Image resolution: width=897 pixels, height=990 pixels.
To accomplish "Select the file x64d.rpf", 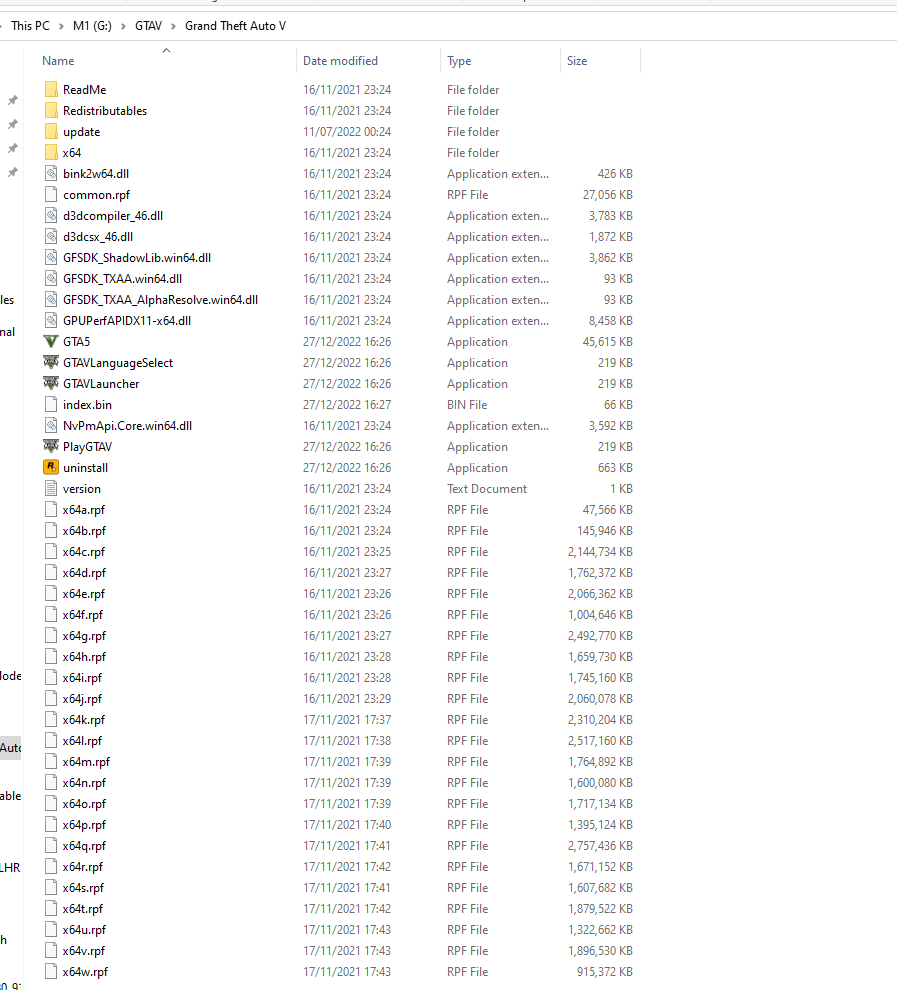I will [x=84, y=573].
